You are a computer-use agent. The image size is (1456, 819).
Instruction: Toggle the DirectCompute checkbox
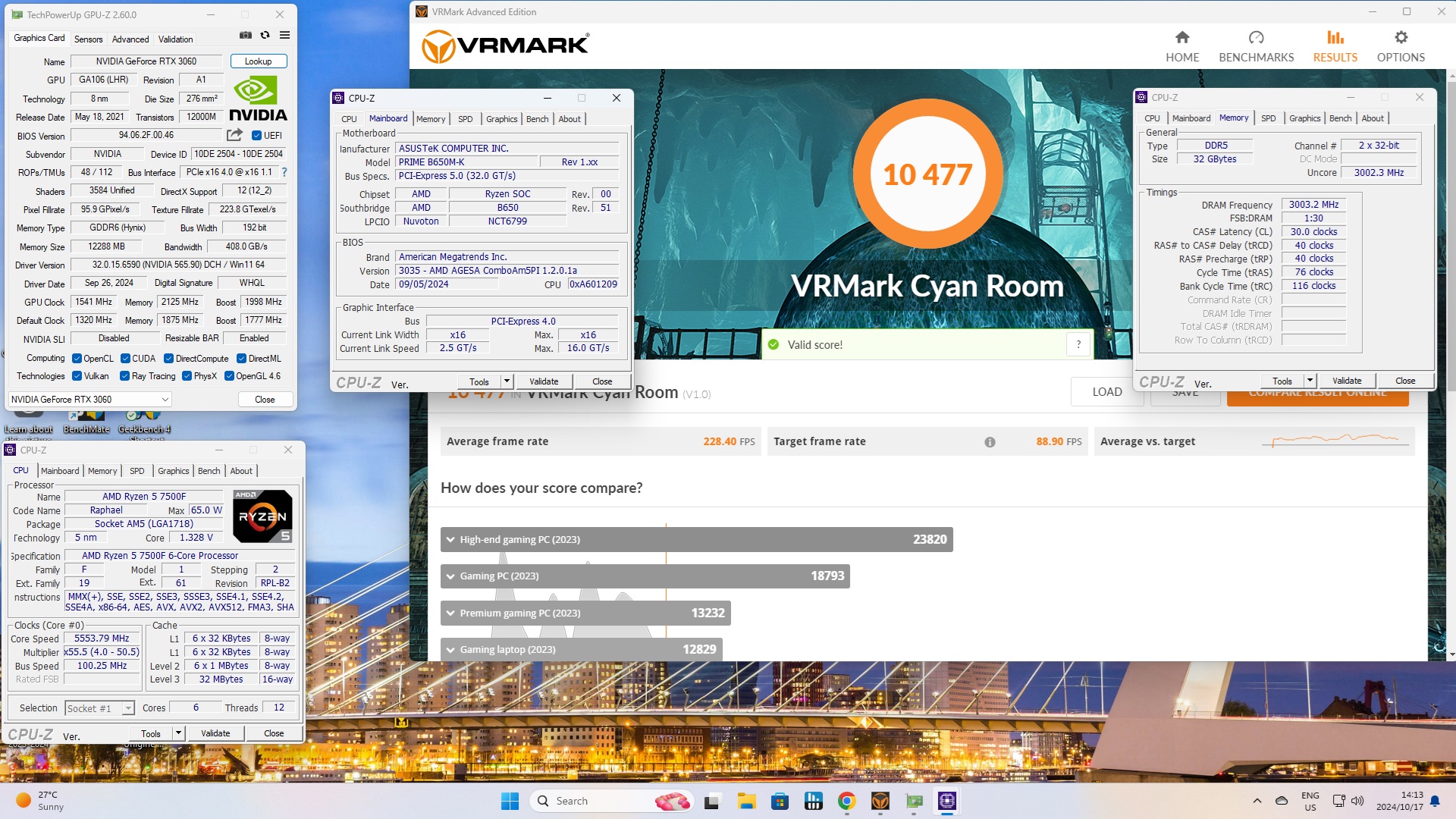pos(169,359)
